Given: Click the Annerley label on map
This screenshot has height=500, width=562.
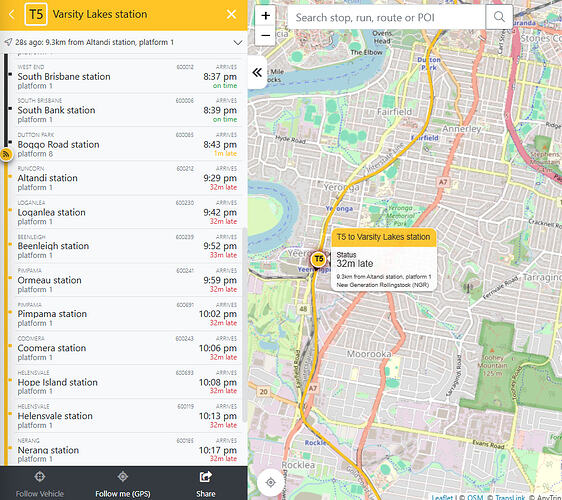Looking at the screenshot, I should 462,129.
